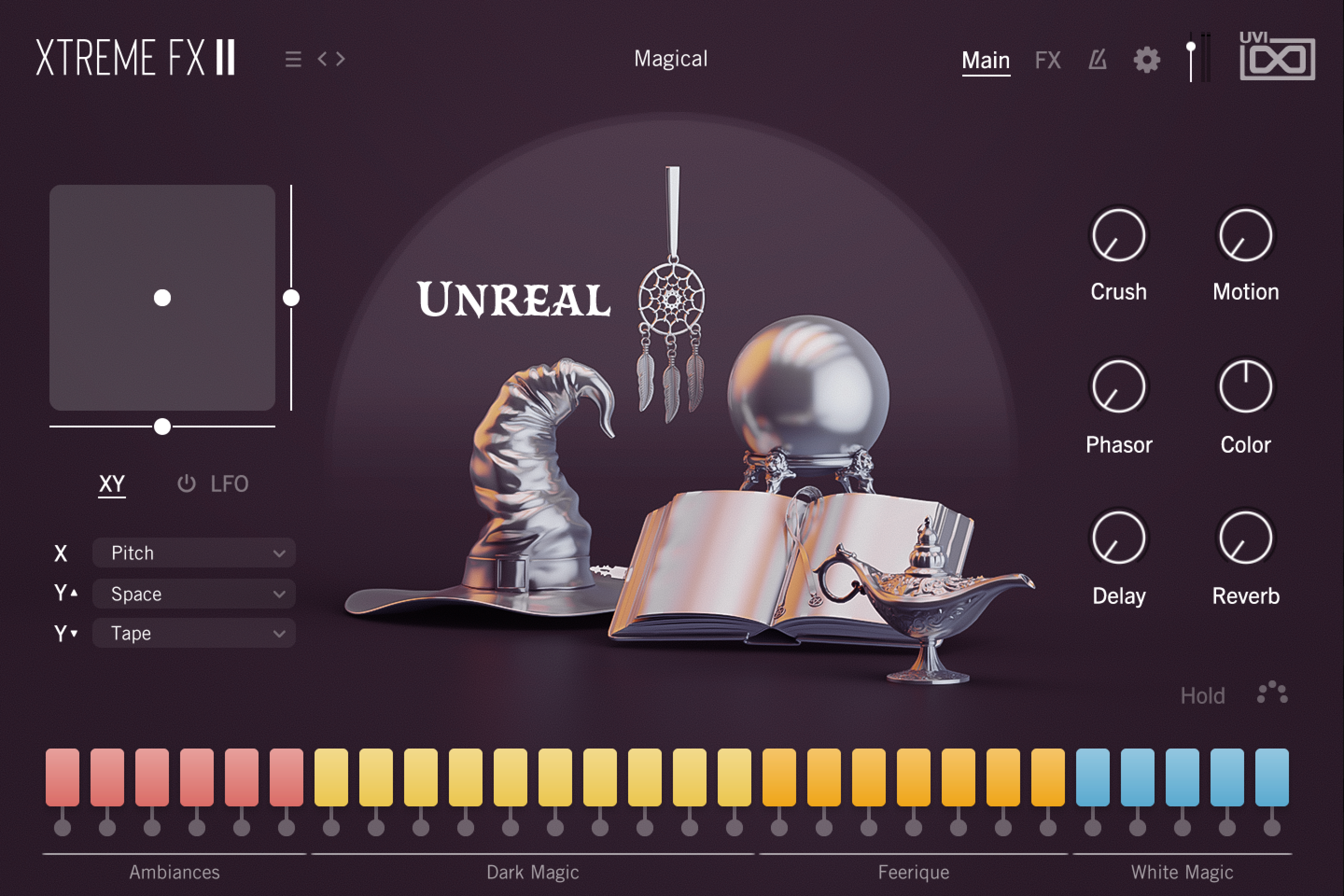Open the X axis Pitch dropdown

click(194, 553)
